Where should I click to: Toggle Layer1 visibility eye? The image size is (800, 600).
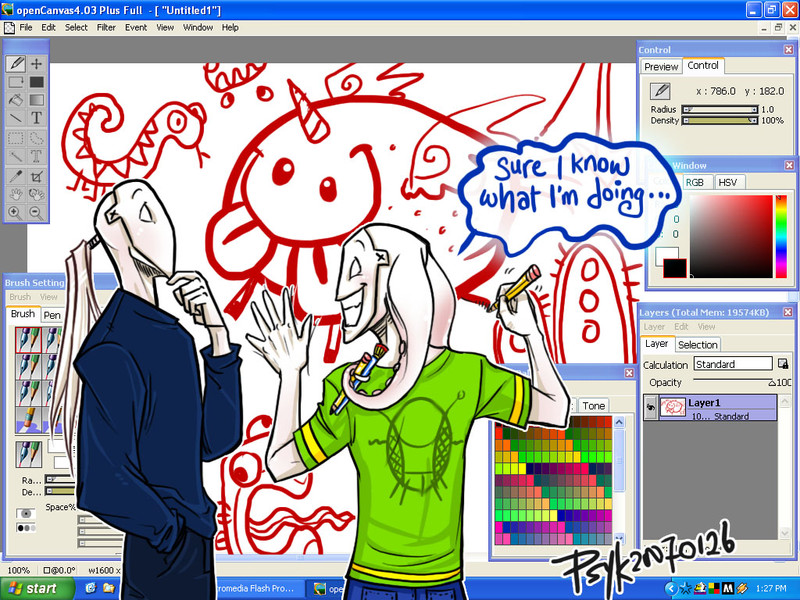[651, 407]
